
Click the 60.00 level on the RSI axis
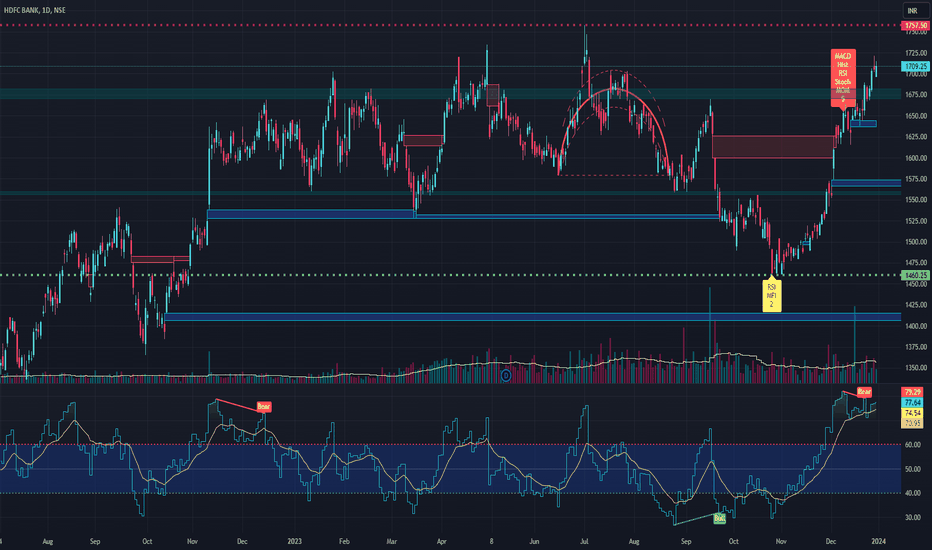pos(912,445)
